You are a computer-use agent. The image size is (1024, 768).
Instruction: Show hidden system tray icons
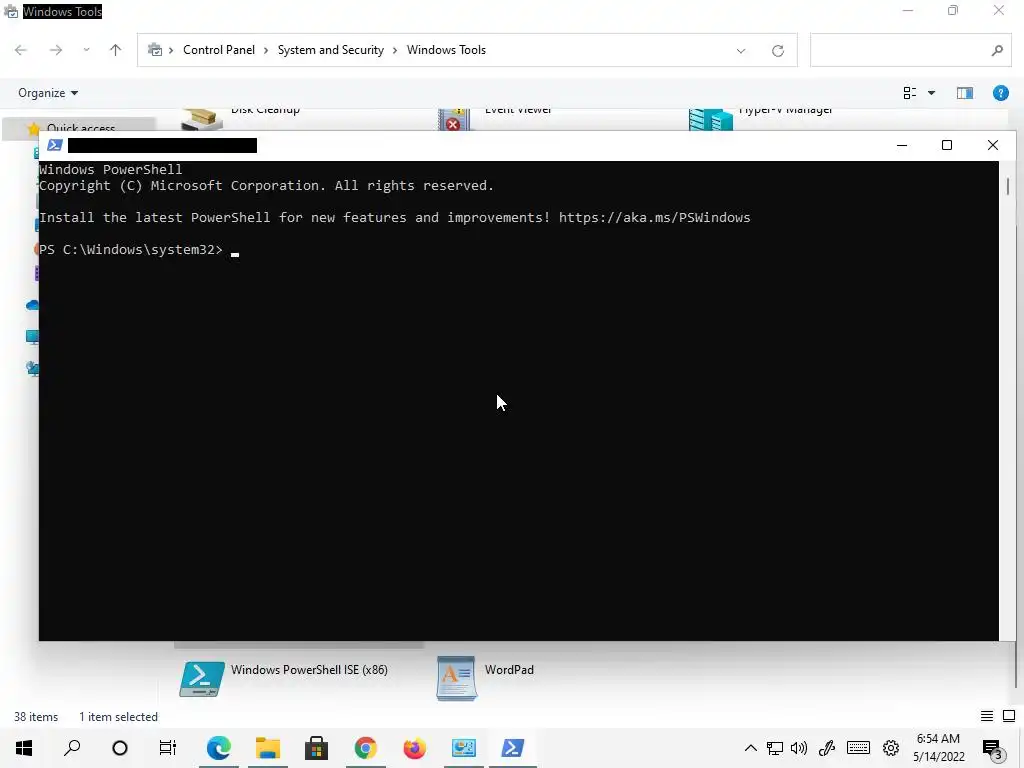click(750, 748)
